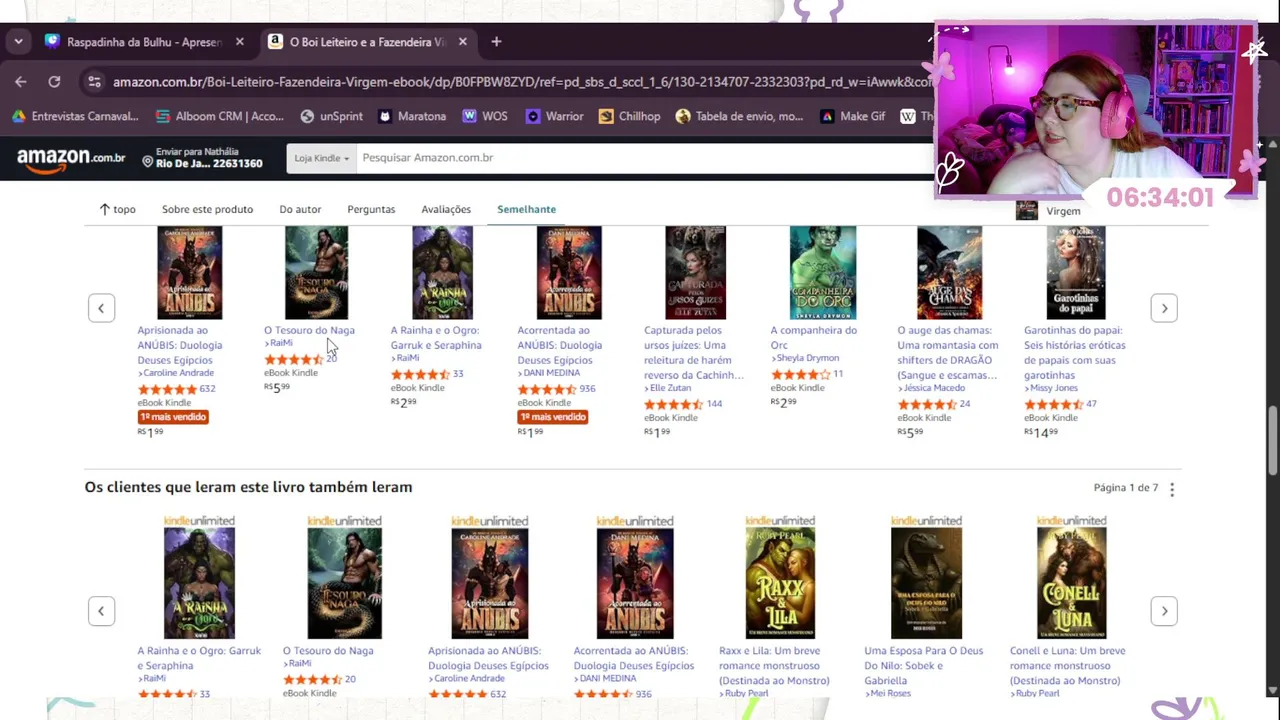Open author Jéssica Macedo
Viewport: 1280px width, 720px height.
tap(933, 388)
